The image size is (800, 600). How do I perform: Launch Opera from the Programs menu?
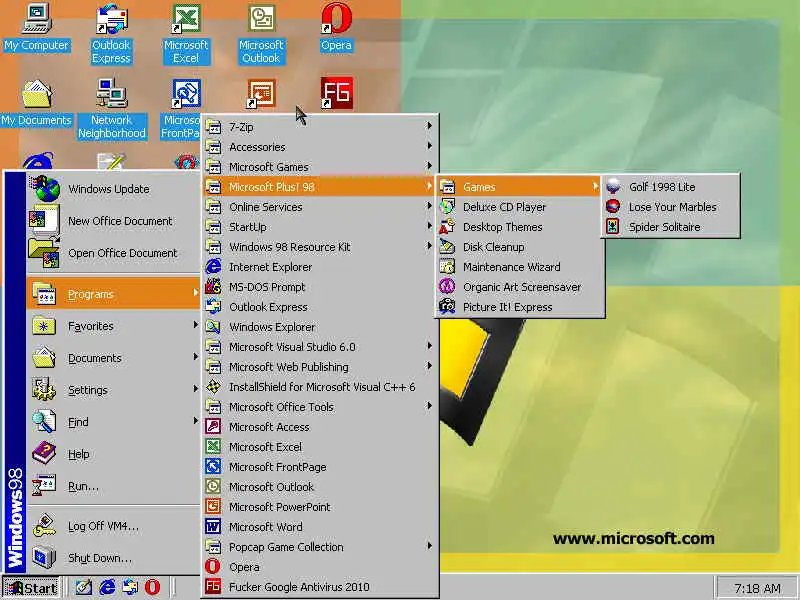click(x=320, y=567)
